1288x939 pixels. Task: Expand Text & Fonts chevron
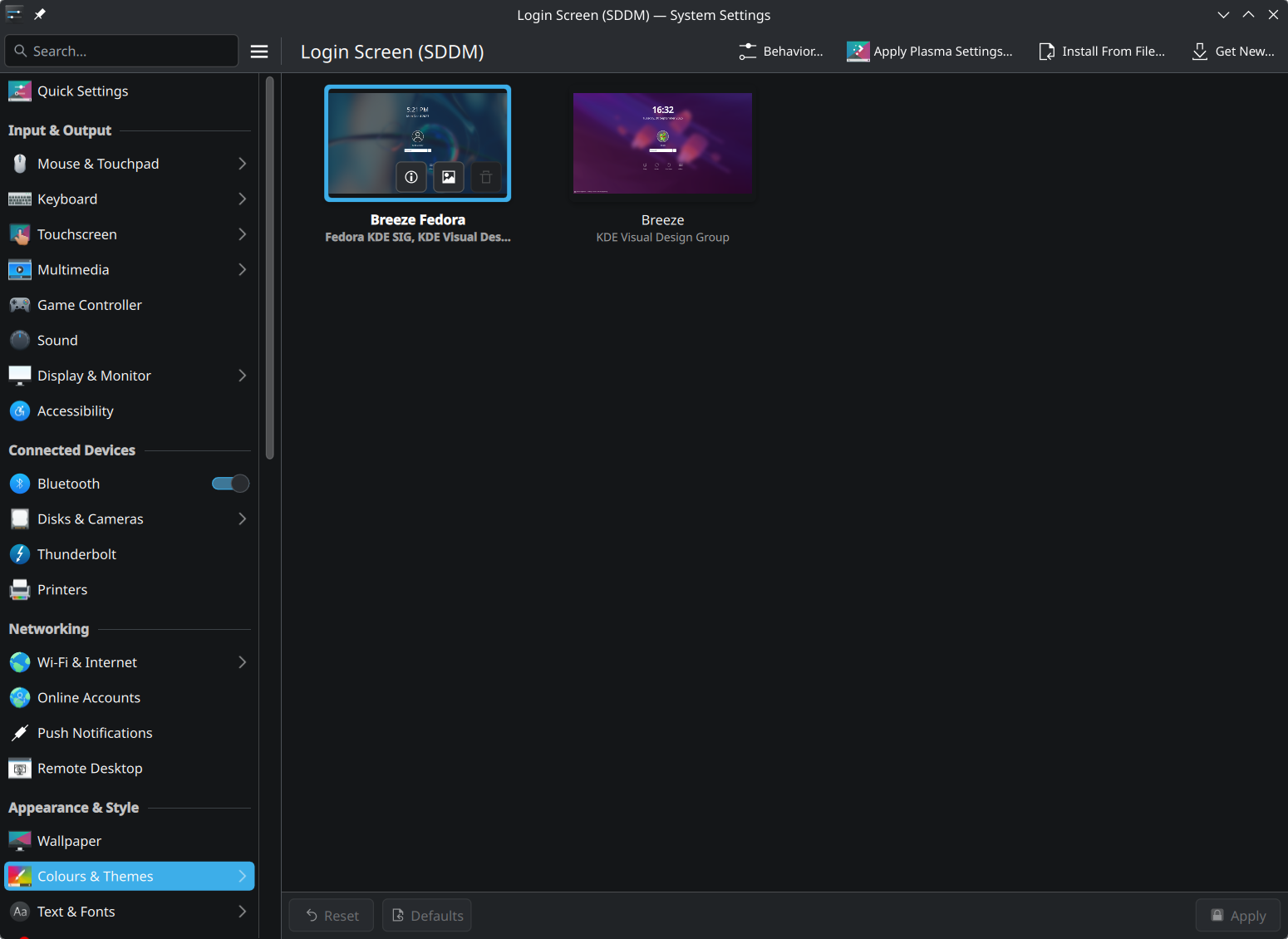click(242, 912)
